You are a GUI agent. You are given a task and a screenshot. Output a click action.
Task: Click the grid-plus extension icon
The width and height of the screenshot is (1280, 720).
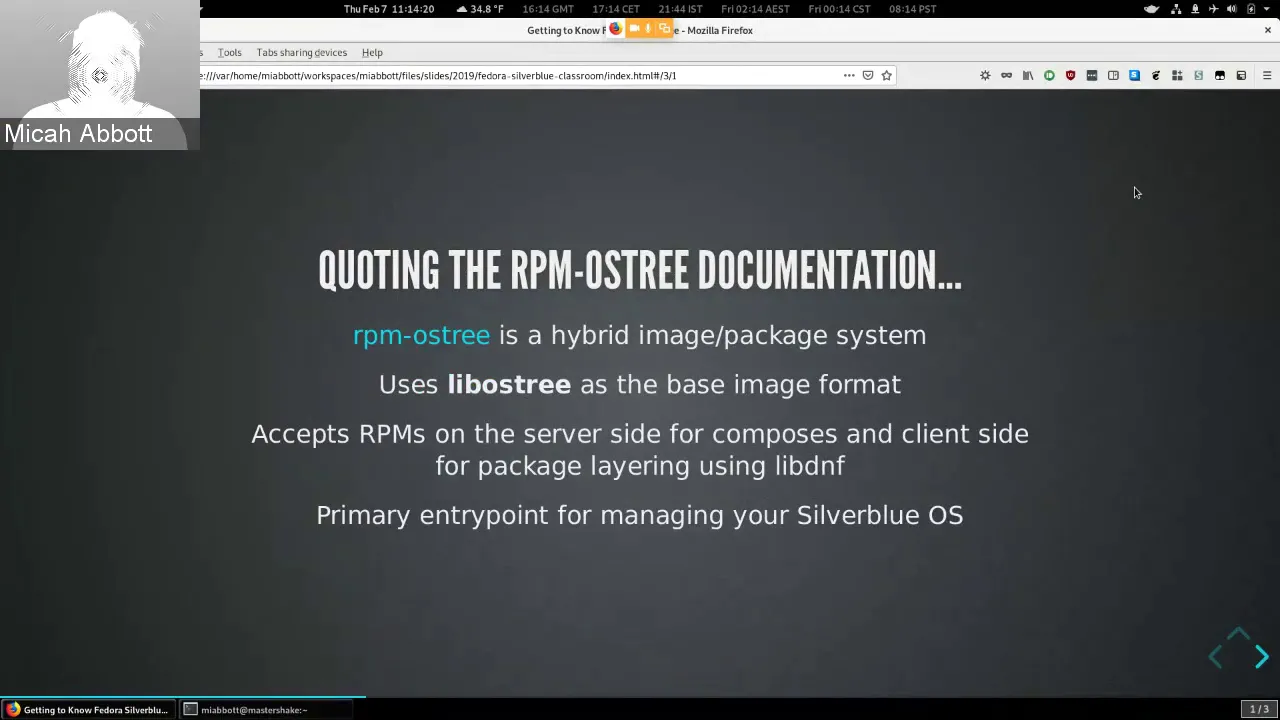tap(1177, 75)
